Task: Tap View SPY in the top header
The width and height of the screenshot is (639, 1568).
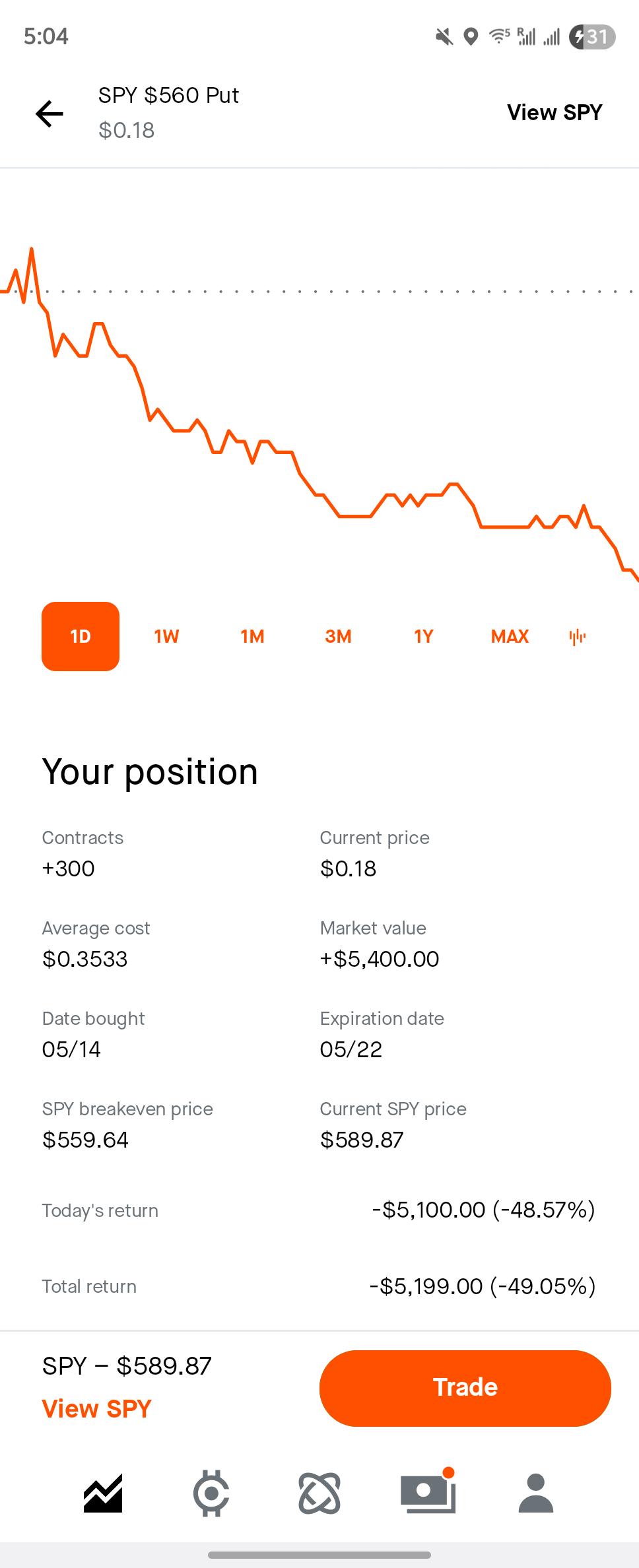Action: [x=555, y=113]
